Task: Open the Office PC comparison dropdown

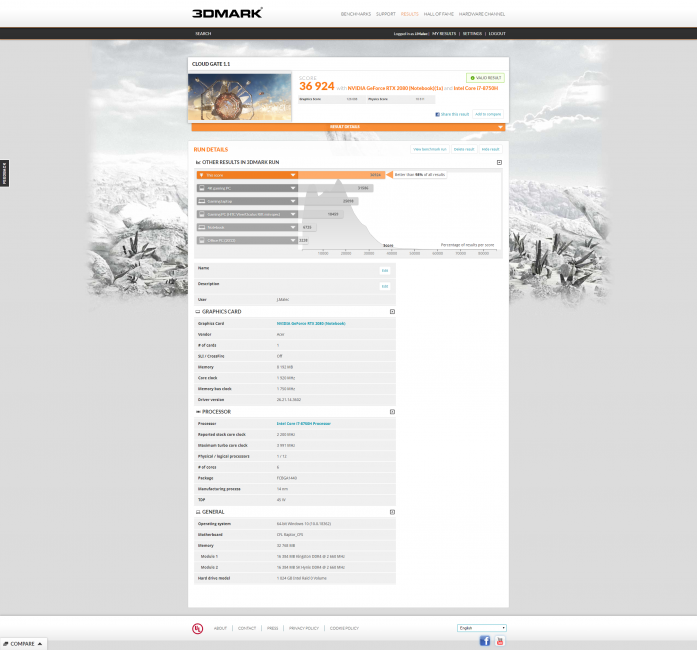Action: tap(293, 241)
